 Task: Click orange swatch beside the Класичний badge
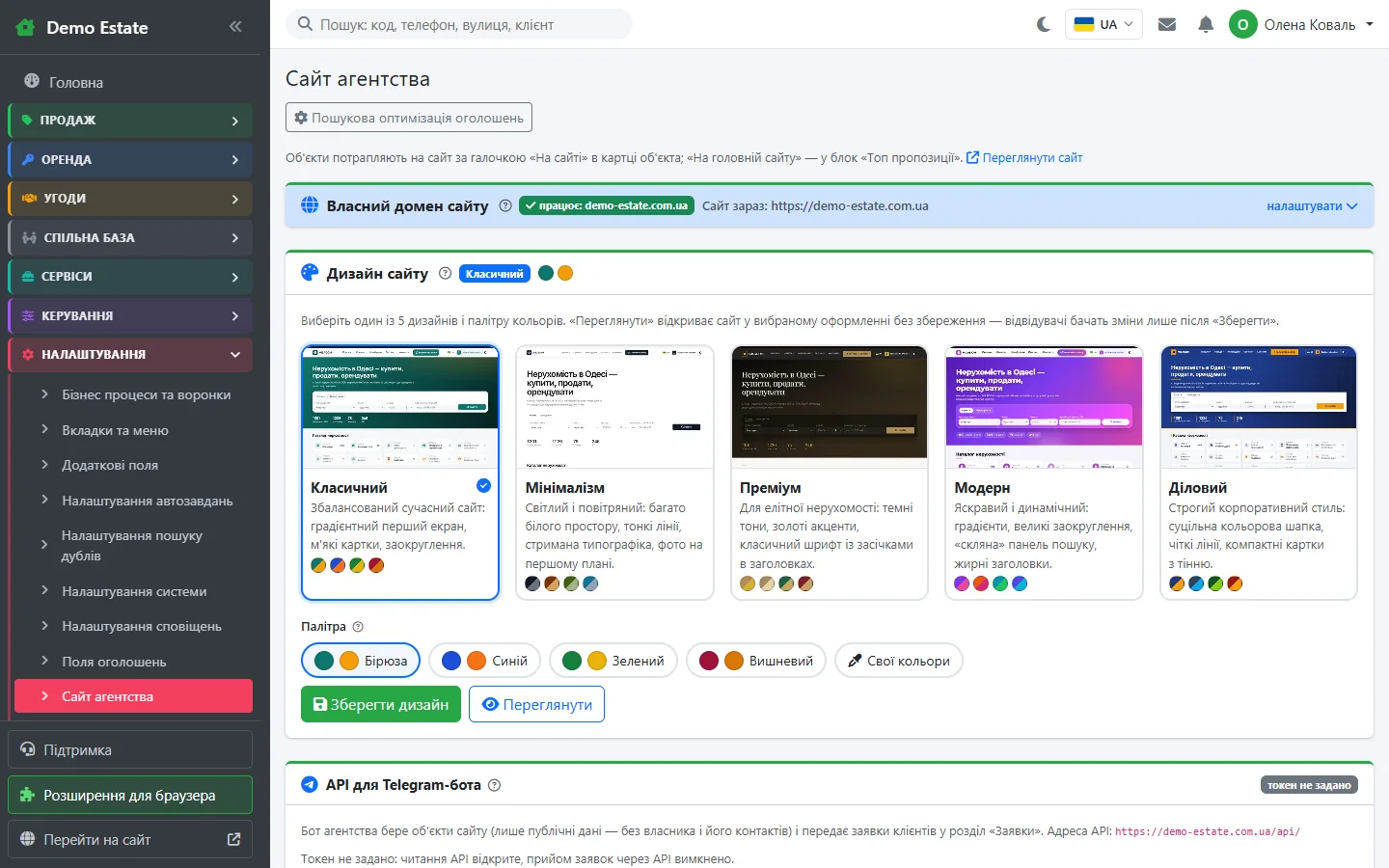point(565,273)
